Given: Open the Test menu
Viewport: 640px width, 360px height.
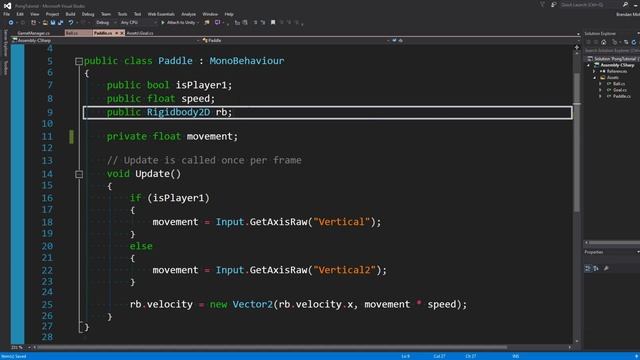Looking at the screenshot, I should pyautogui.click(x=138, y=14).
